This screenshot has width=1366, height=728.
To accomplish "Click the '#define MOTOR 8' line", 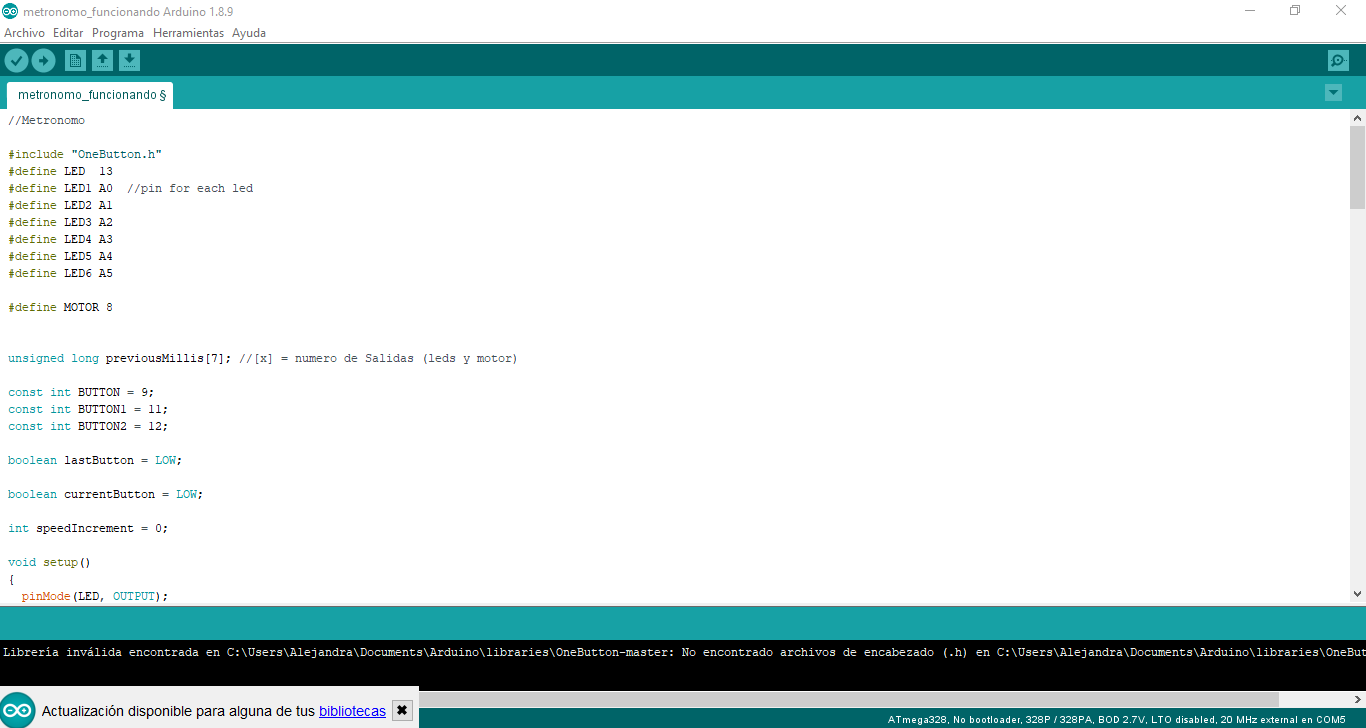I will pyautogui.click(x=60, y=307).
